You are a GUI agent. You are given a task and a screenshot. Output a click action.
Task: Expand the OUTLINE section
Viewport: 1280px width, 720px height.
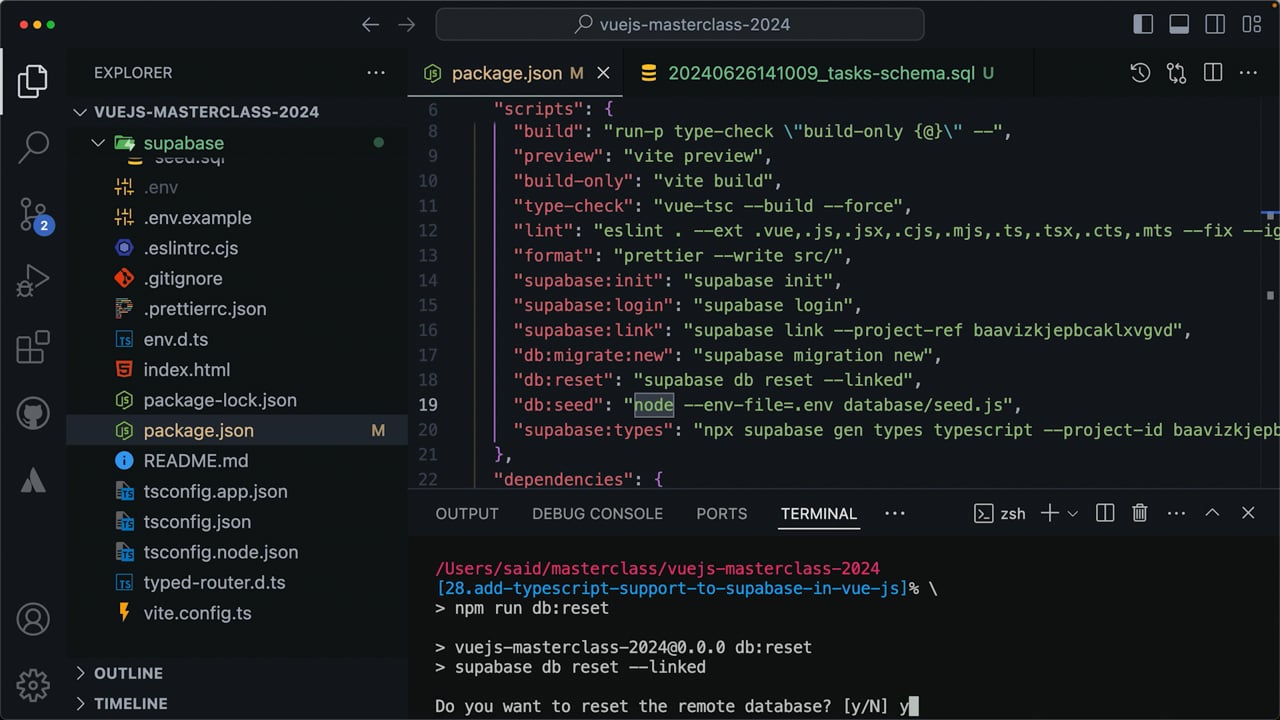237,673
